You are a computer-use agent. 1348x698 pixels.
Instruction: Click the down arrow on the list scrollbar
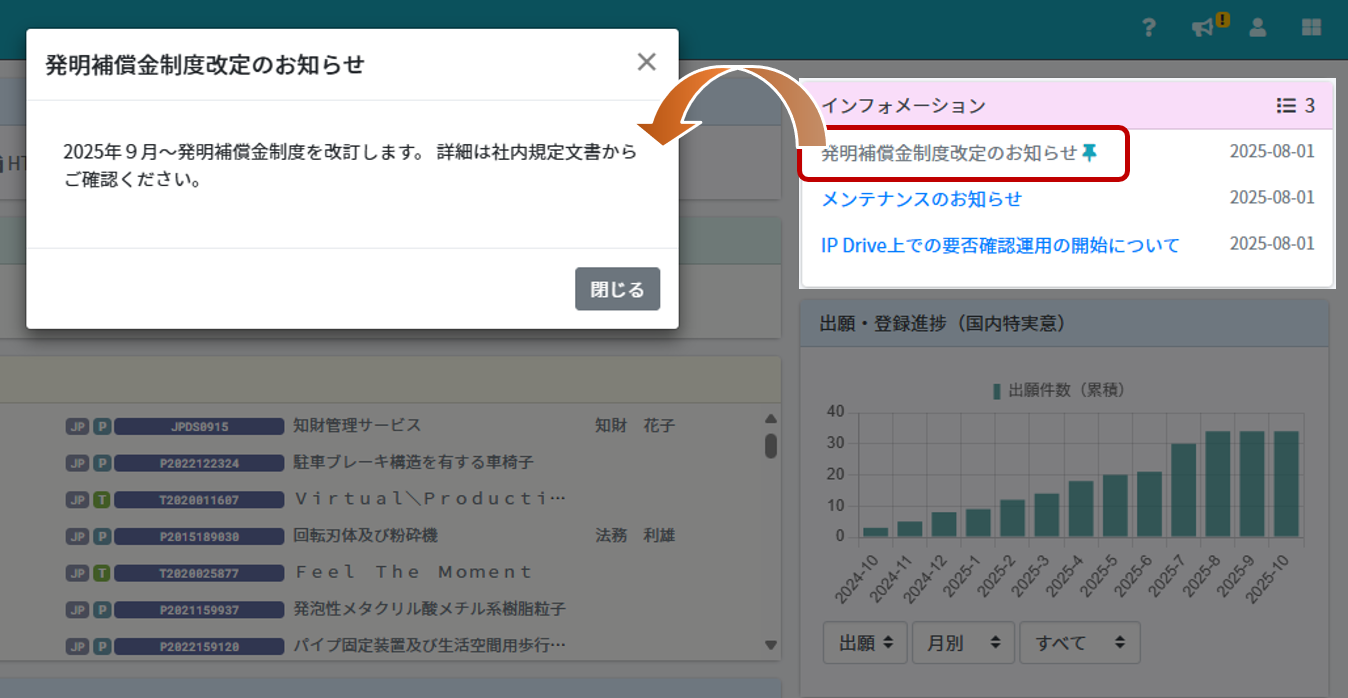coord(770,645)
